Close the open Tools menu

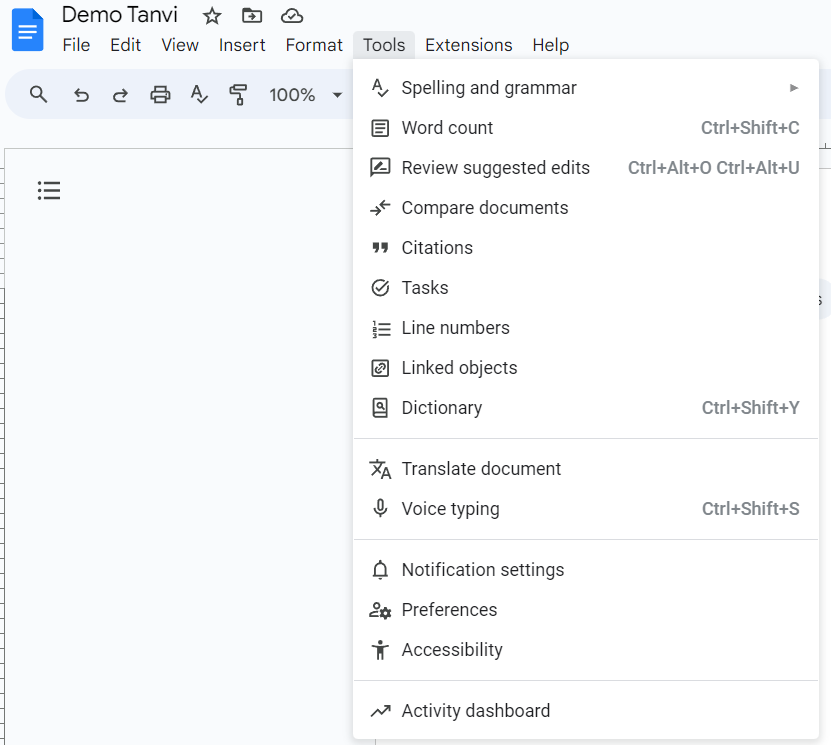click(x=384, y=45)
